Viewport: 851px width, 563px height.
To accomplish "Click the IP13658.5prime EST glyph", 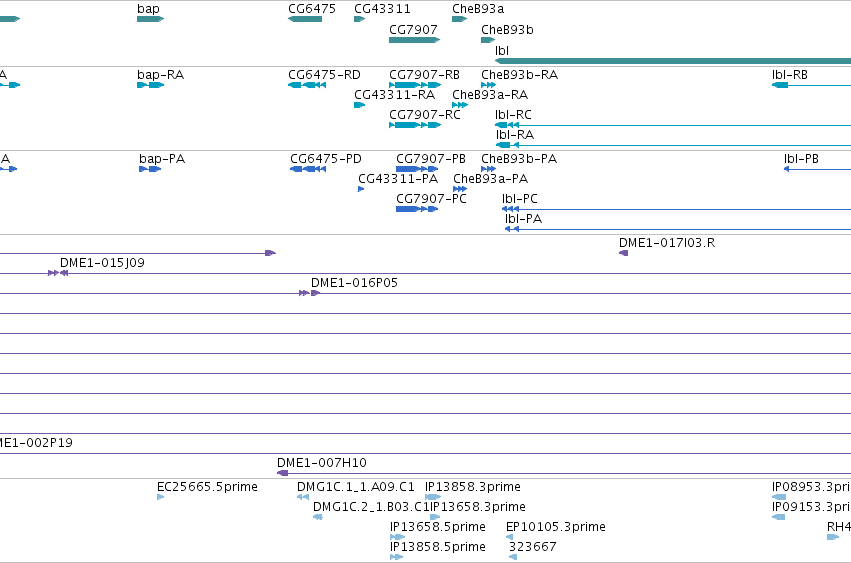I will [398, 537].
